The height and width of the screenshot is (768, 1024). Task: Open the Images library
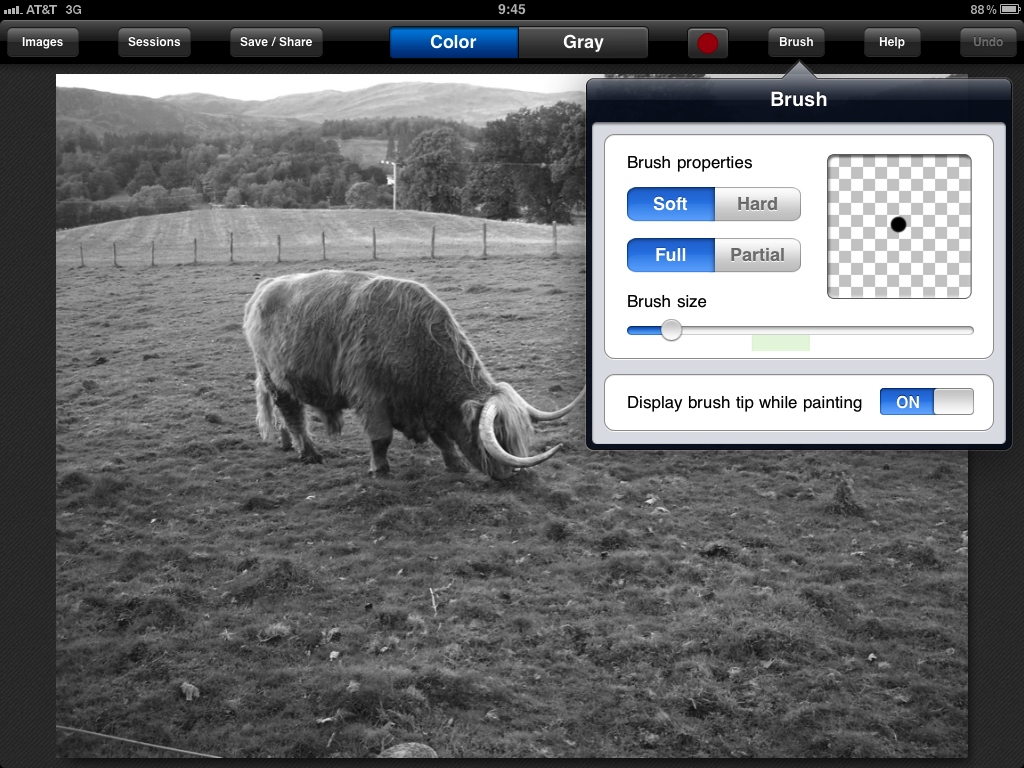point(42,42)
